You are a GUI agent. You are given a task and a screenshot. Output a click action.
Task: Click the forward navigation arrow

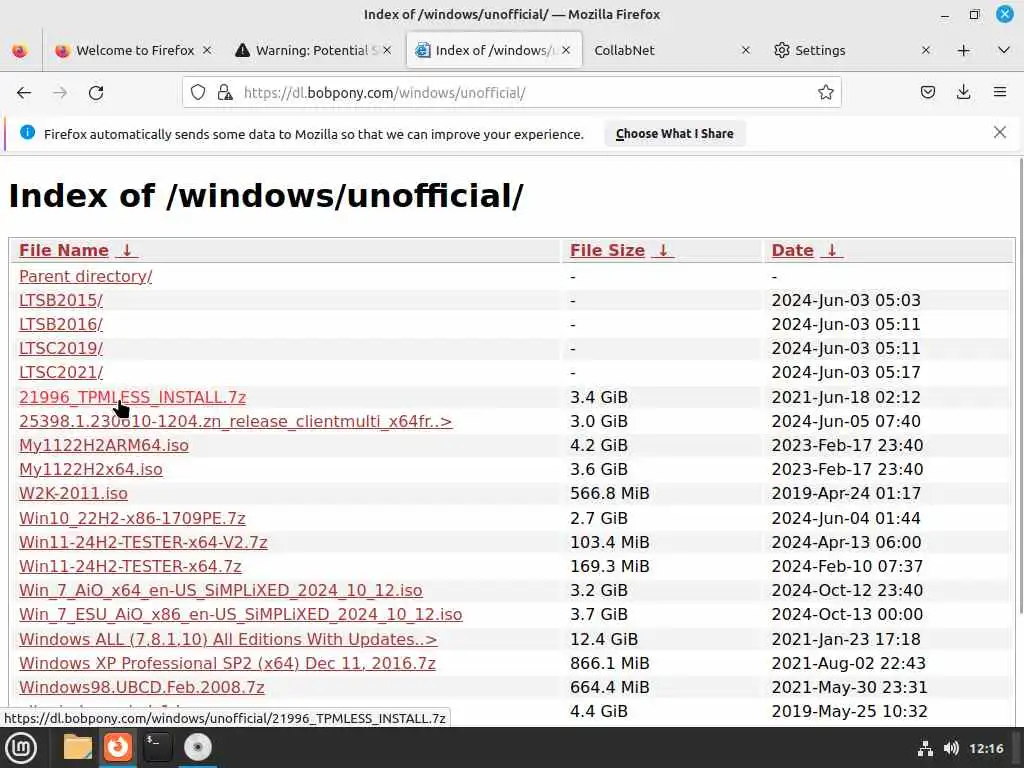(x=60, y=93)
